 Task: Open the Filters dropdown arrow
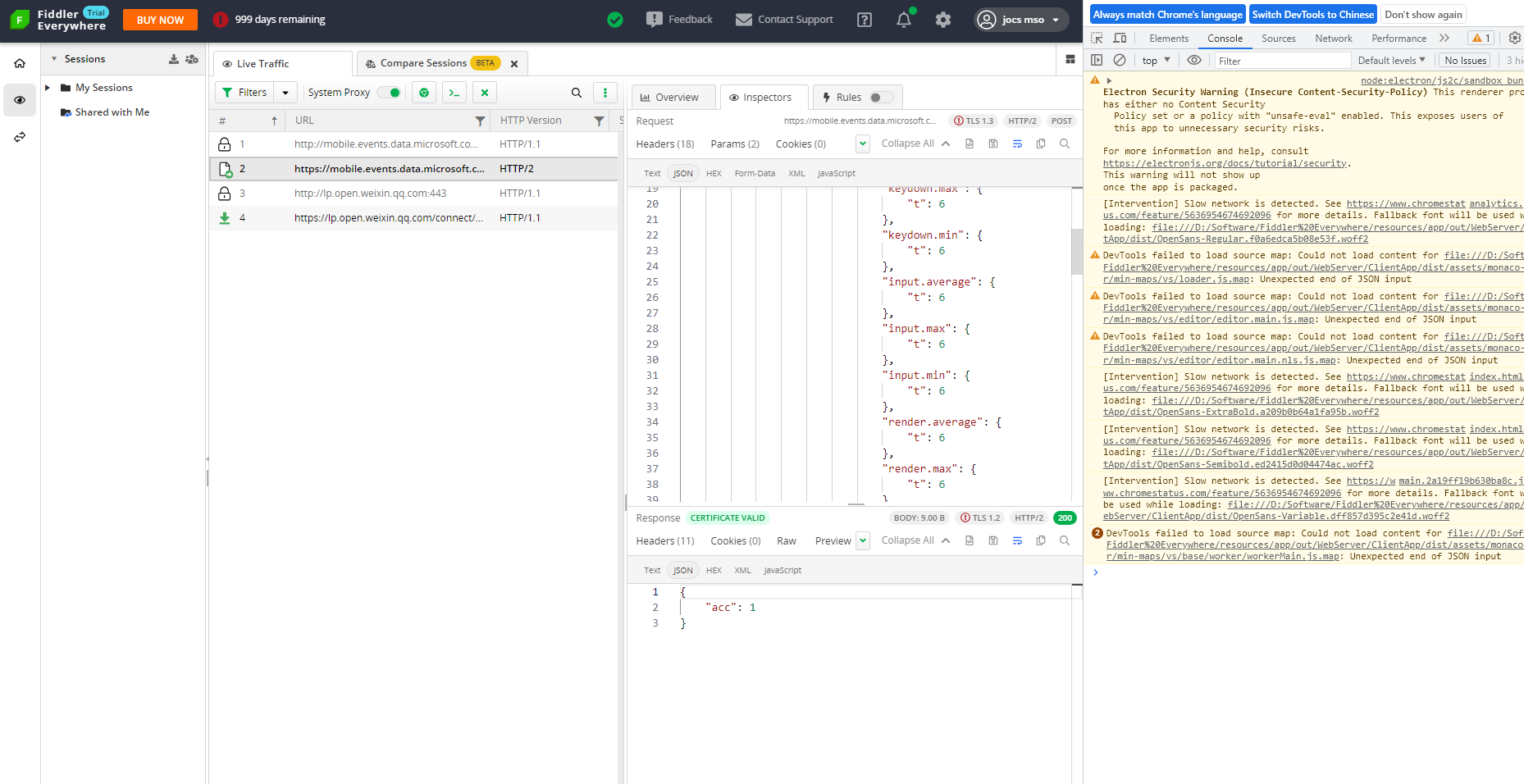coord(285,93)
